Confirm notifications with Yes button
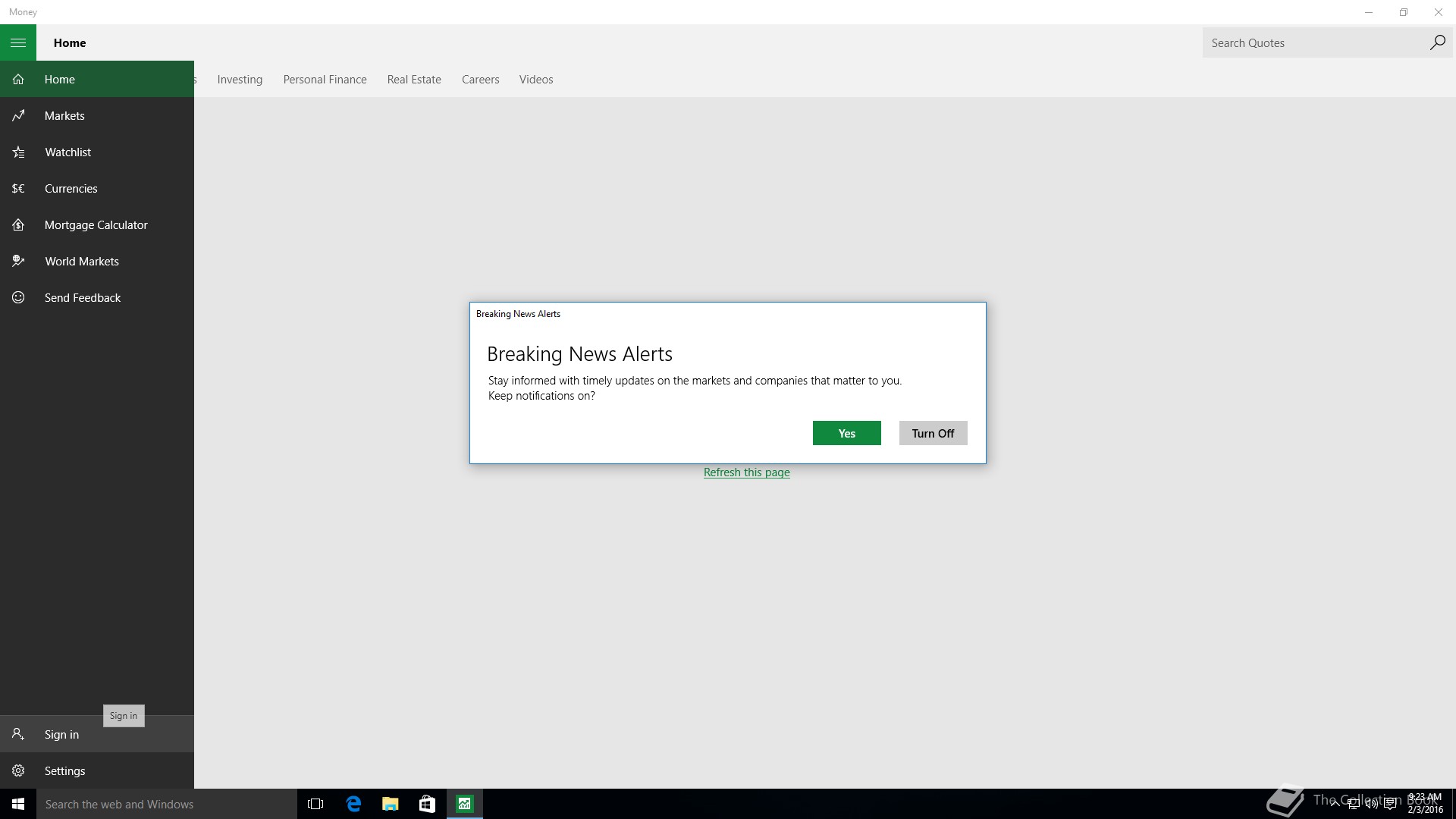Screen dimensions: 1456x819 846,433
